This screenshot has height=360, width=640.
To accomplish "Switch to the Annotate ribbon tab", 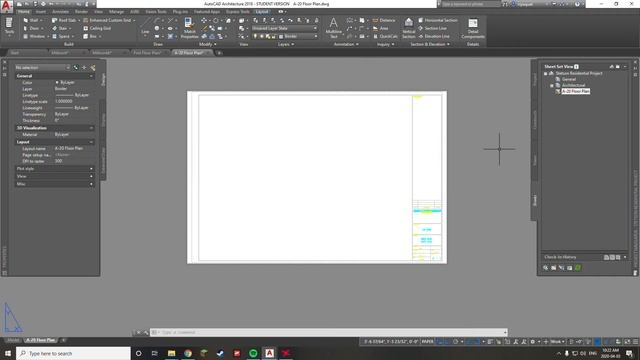I will (60, 12).
